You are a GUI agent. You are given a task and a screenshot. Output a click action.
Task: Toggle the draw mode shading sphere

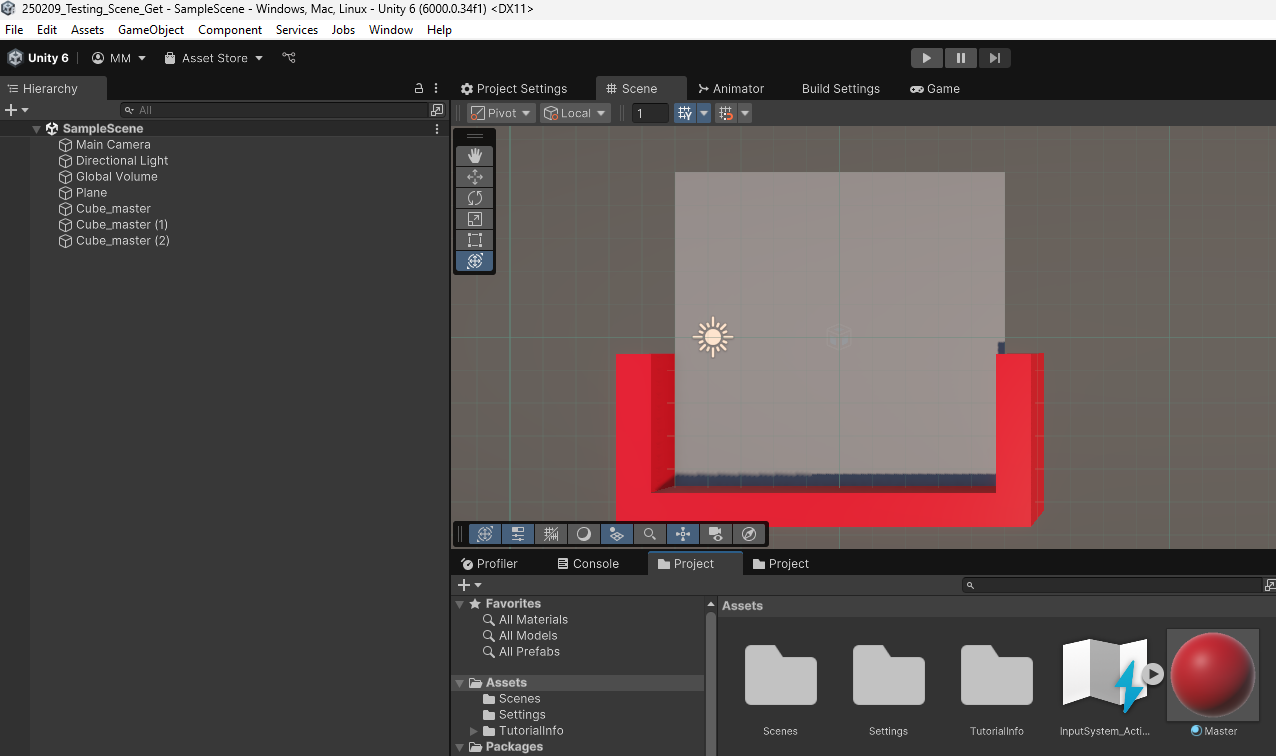click(584, 534)
